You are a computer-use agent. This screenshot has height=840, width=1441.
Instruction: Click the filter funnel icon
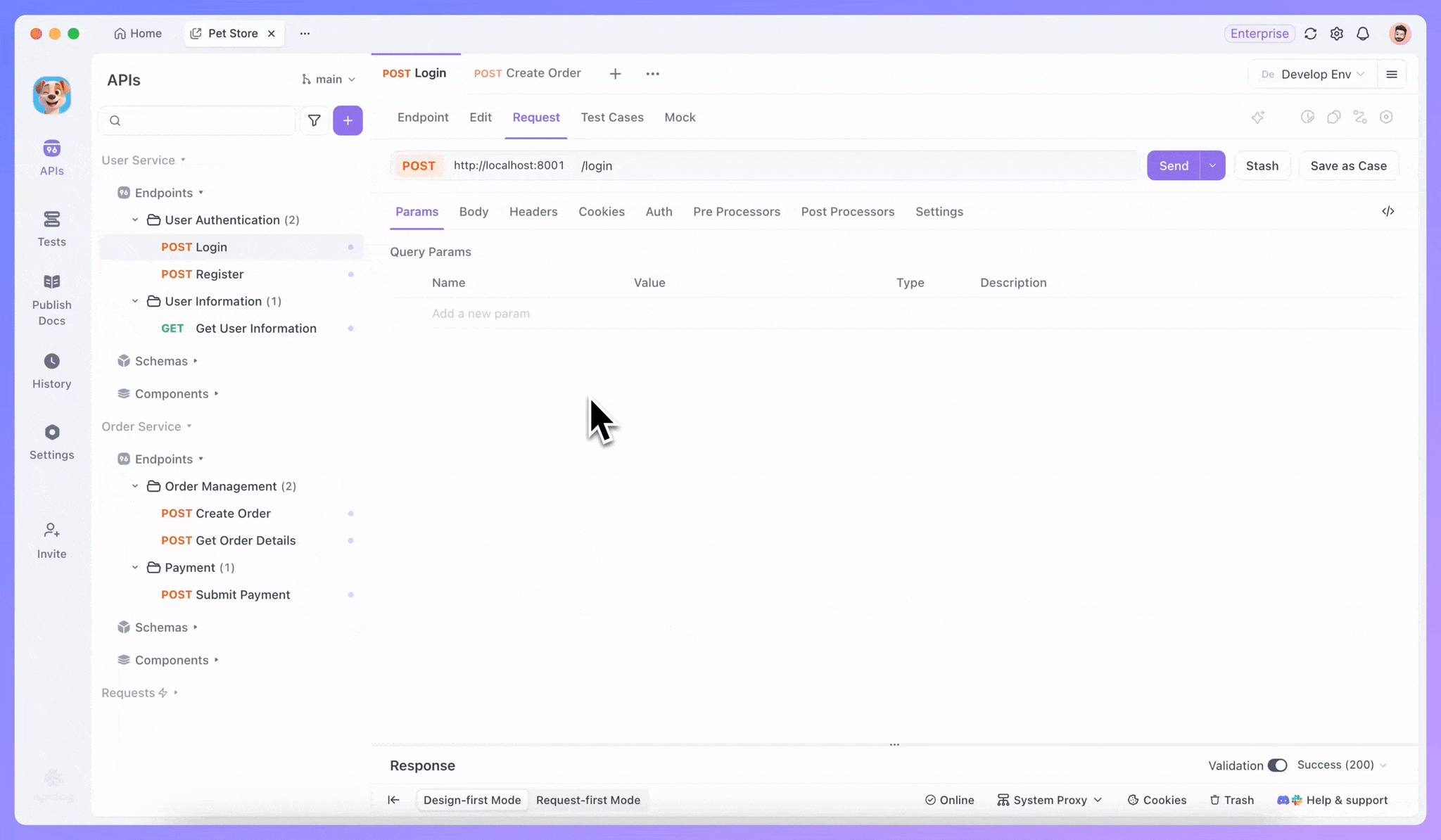tap(314, 120)
